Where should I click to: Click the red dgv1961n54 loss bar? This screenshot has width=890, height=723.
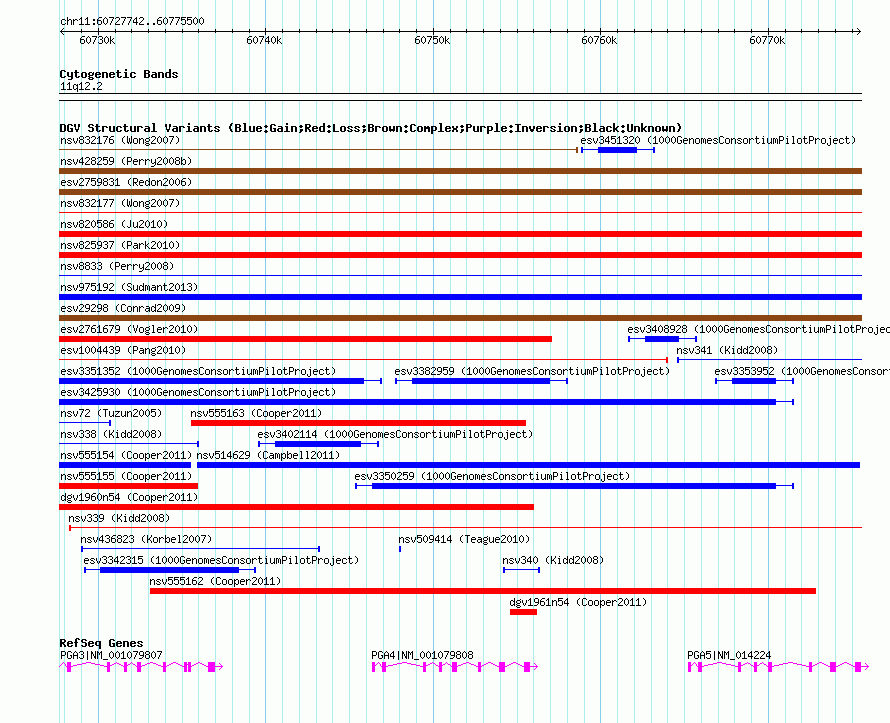(523, 612)
